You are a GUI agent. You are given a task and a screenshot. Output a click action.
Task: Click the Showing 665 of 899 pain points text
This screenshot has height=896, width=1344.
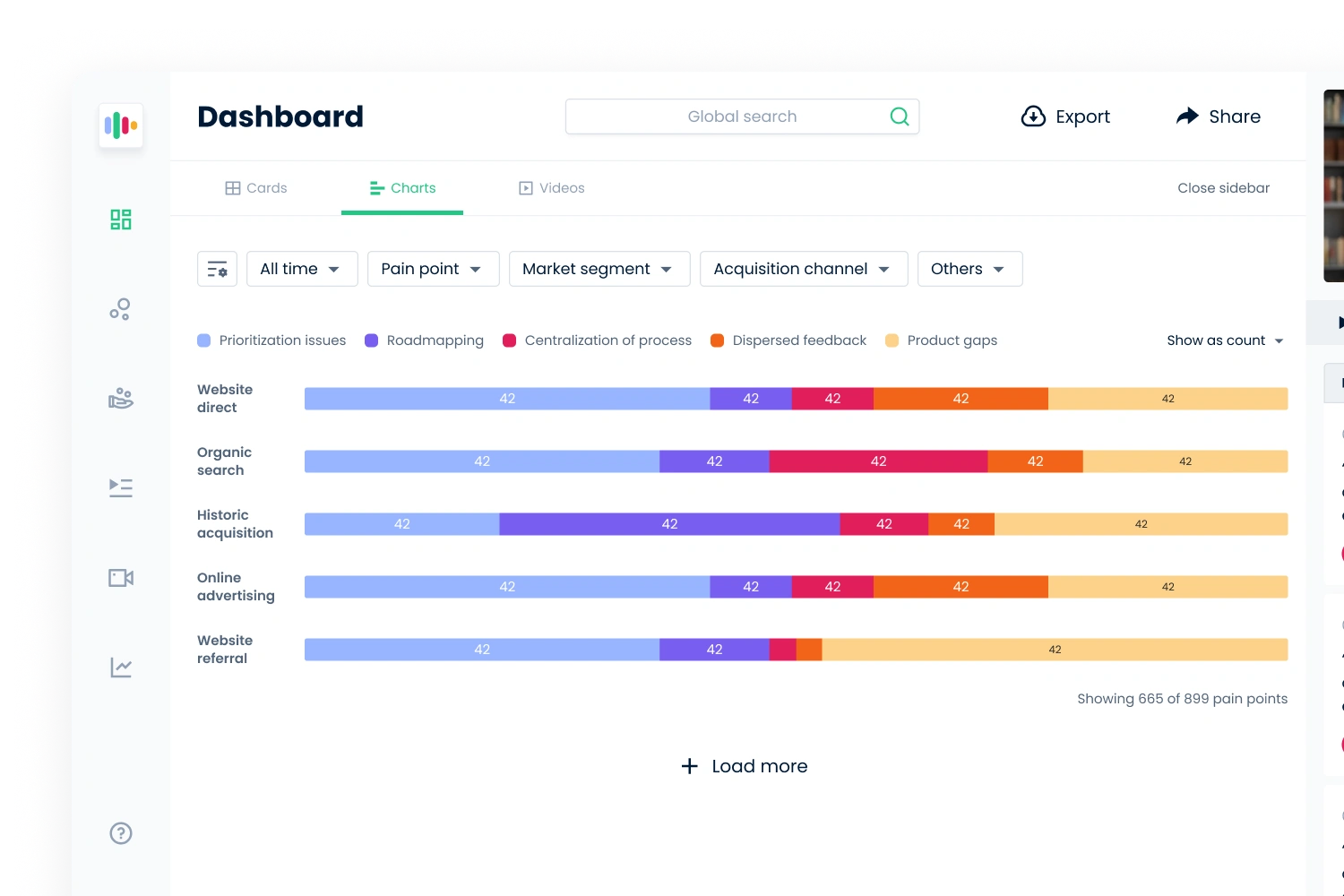(1182, 699)
